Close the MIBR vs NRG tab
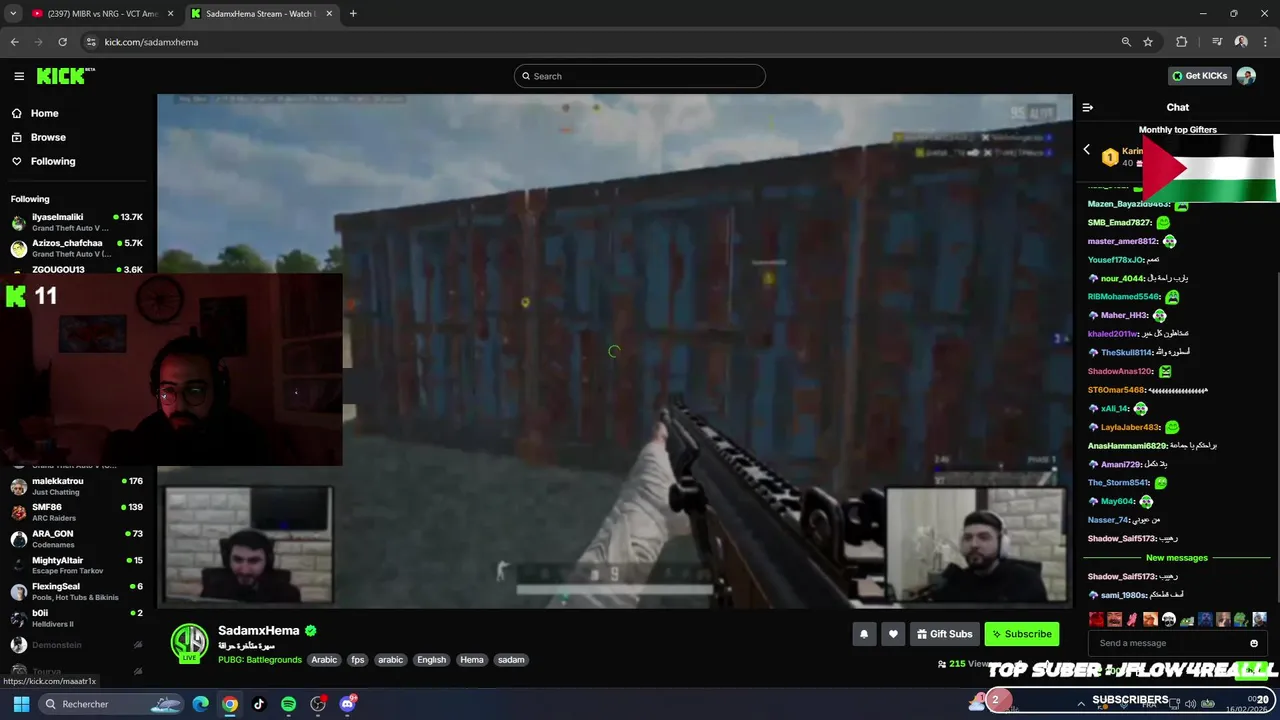The image size is (1280, 720). click(170, 14)
